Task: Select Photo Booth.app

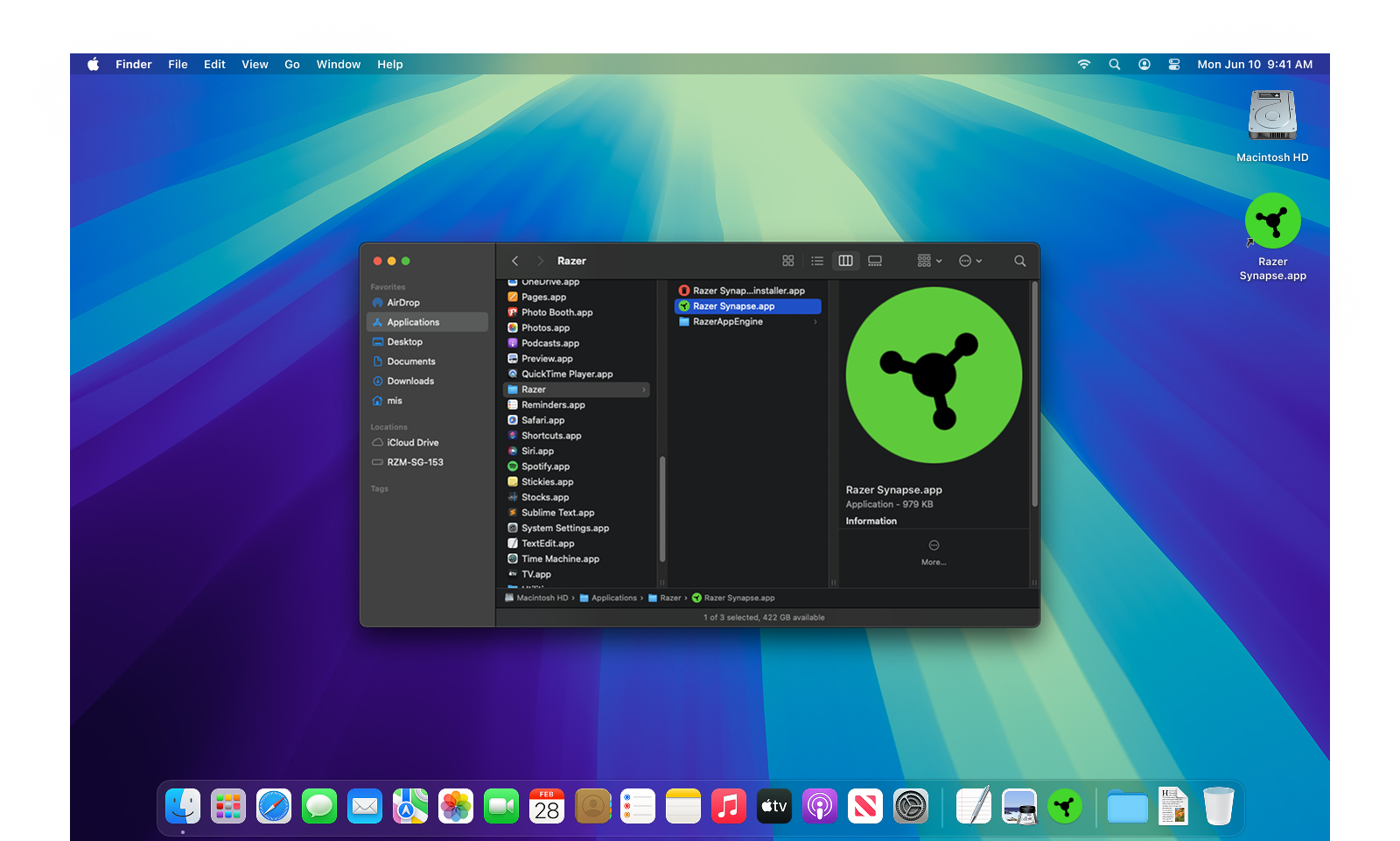Action: (577, 312)
